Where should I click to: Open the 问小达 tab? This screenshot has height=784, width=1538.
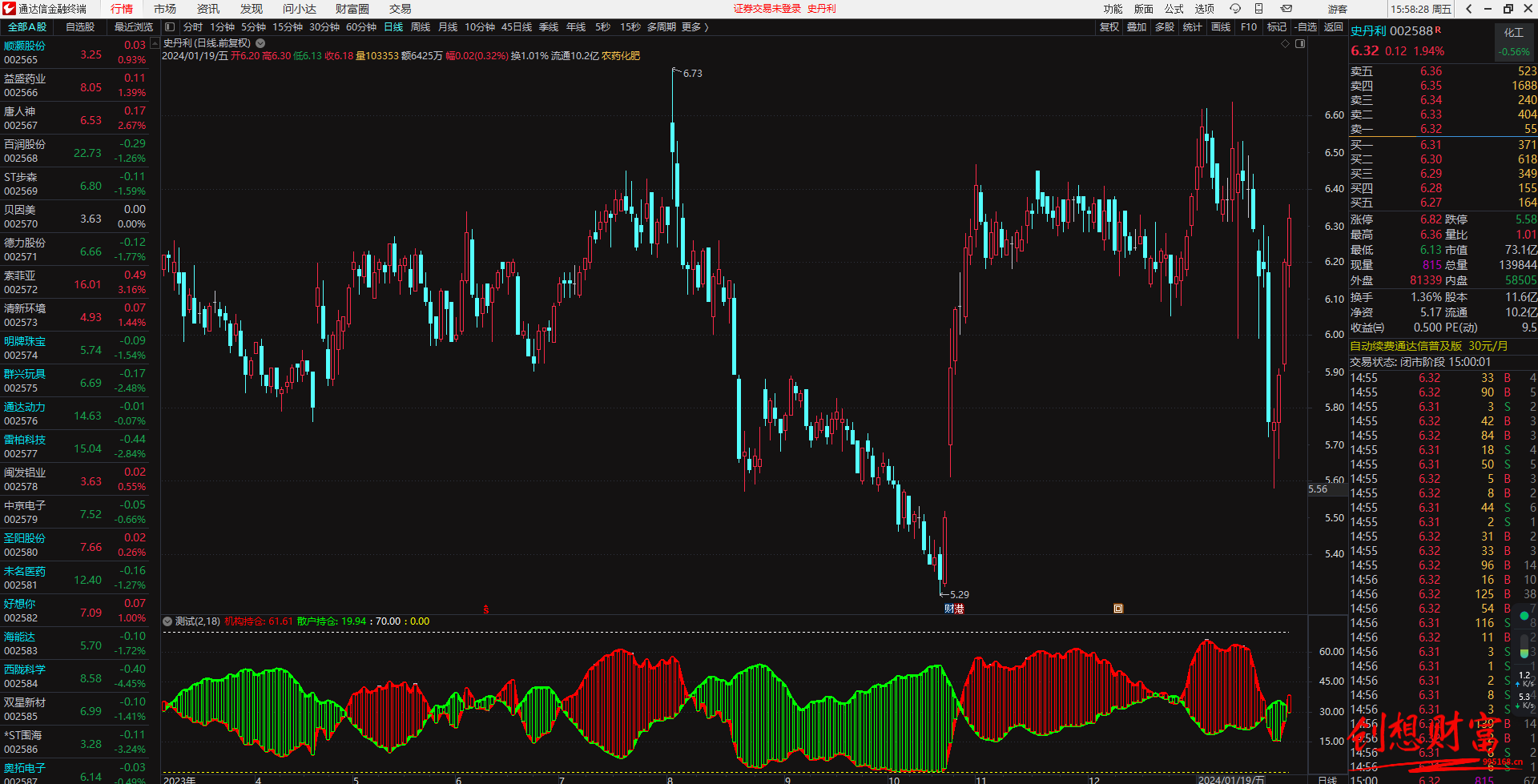point(300,9)
